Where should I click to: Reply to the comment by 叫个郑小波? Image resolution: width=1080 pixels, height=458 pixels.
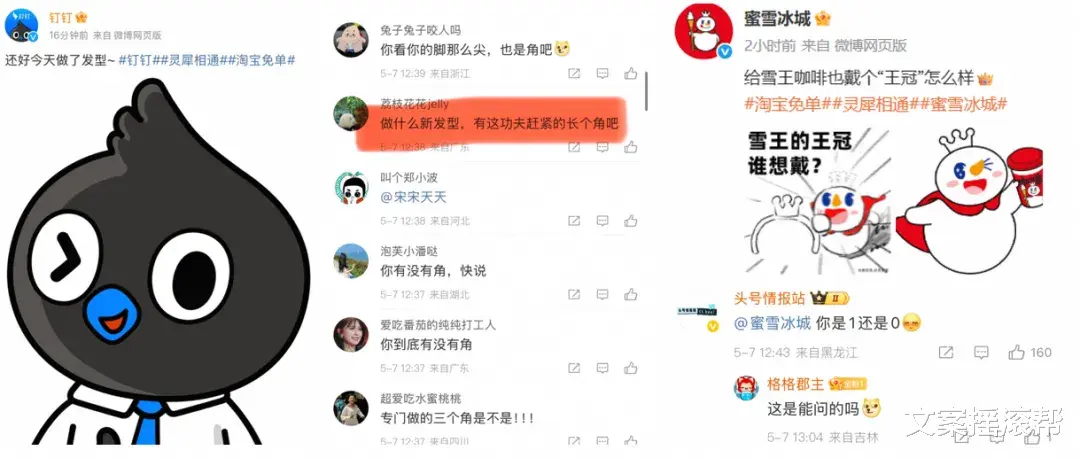(602, 221)
